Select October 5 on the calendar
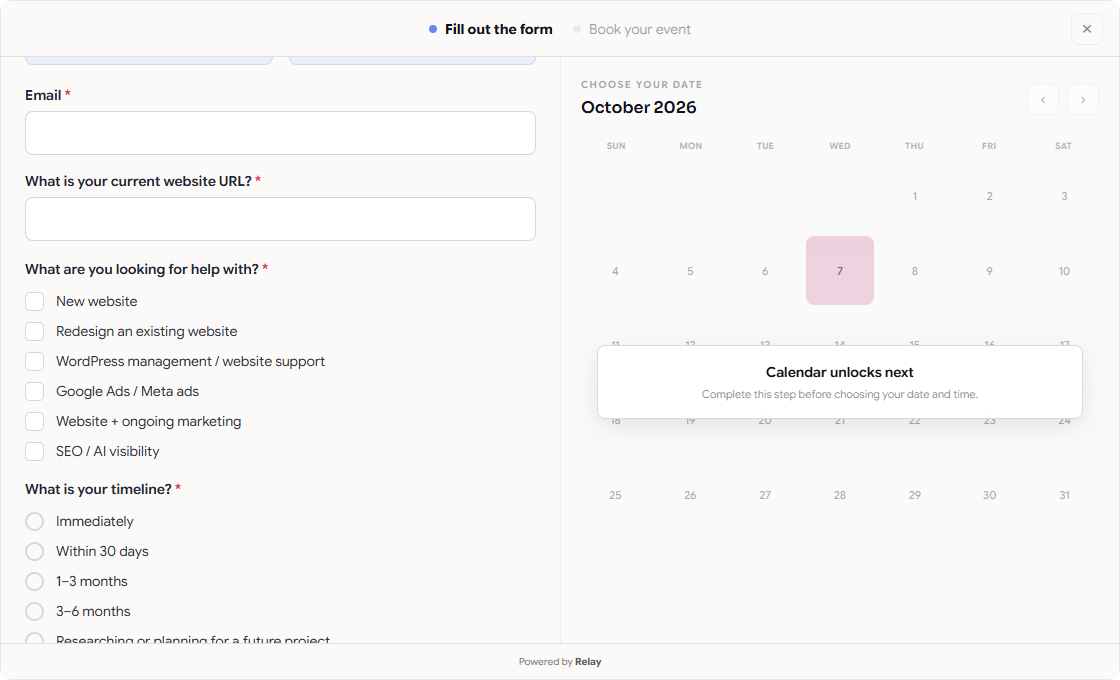Image resolution: width=1120 pixels, height=680 pixels. (690, 271)
